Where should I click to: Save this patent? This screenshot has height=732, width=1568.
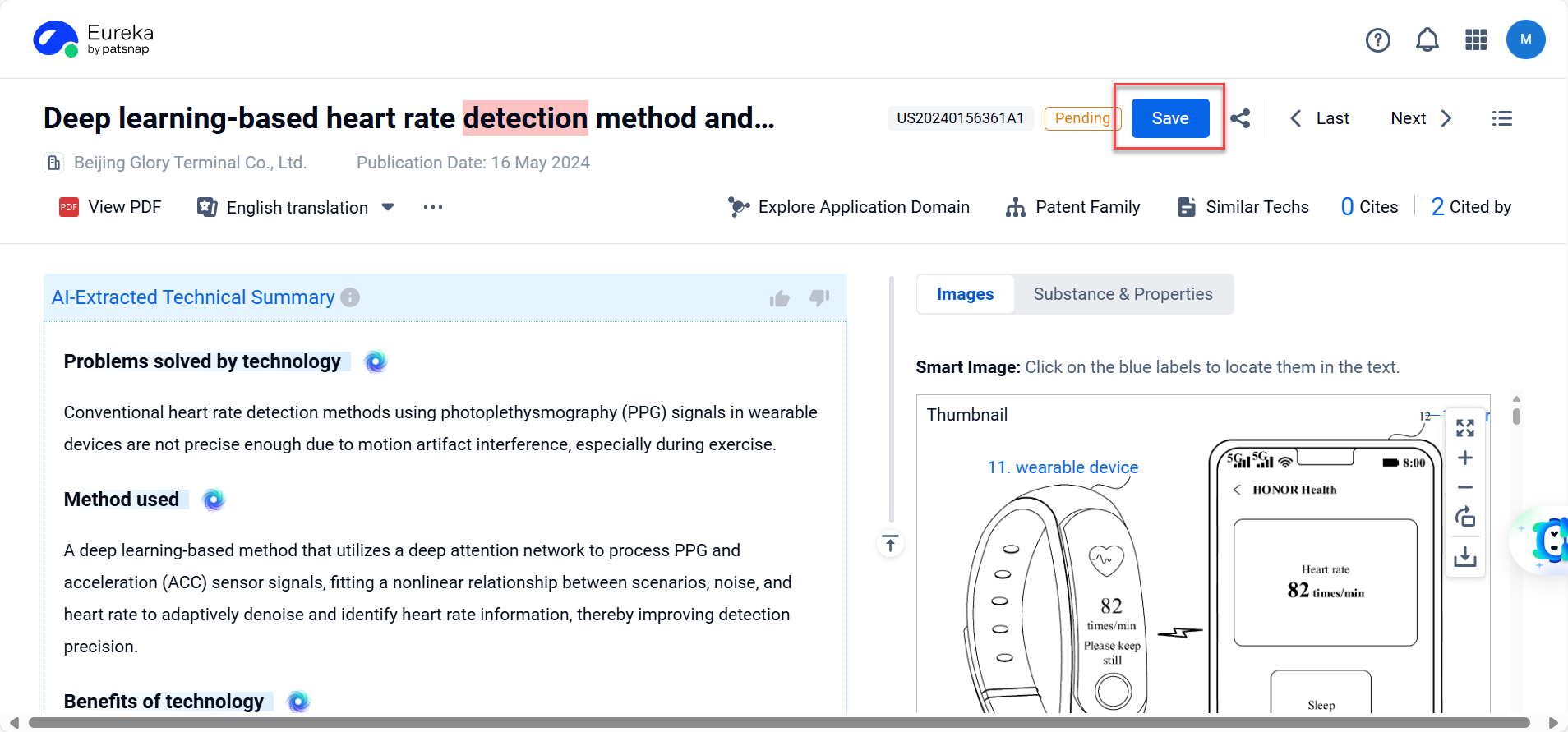tap(1169, 118)
